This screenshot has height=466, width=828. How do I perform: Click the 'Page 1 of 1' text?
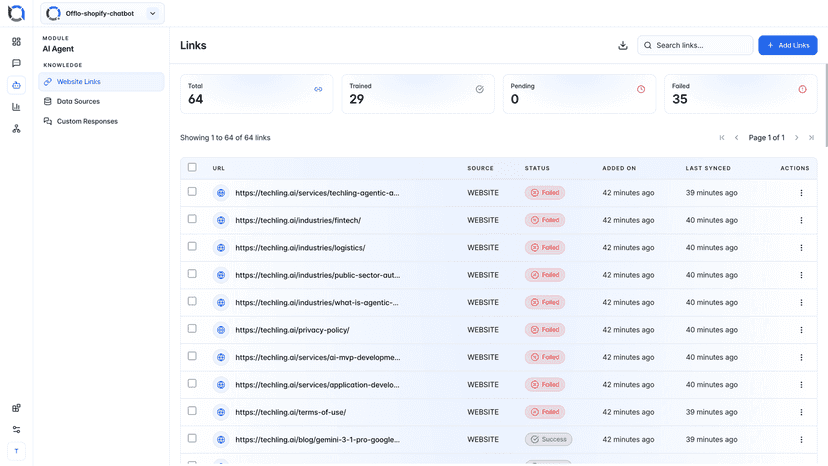point(766,138)
